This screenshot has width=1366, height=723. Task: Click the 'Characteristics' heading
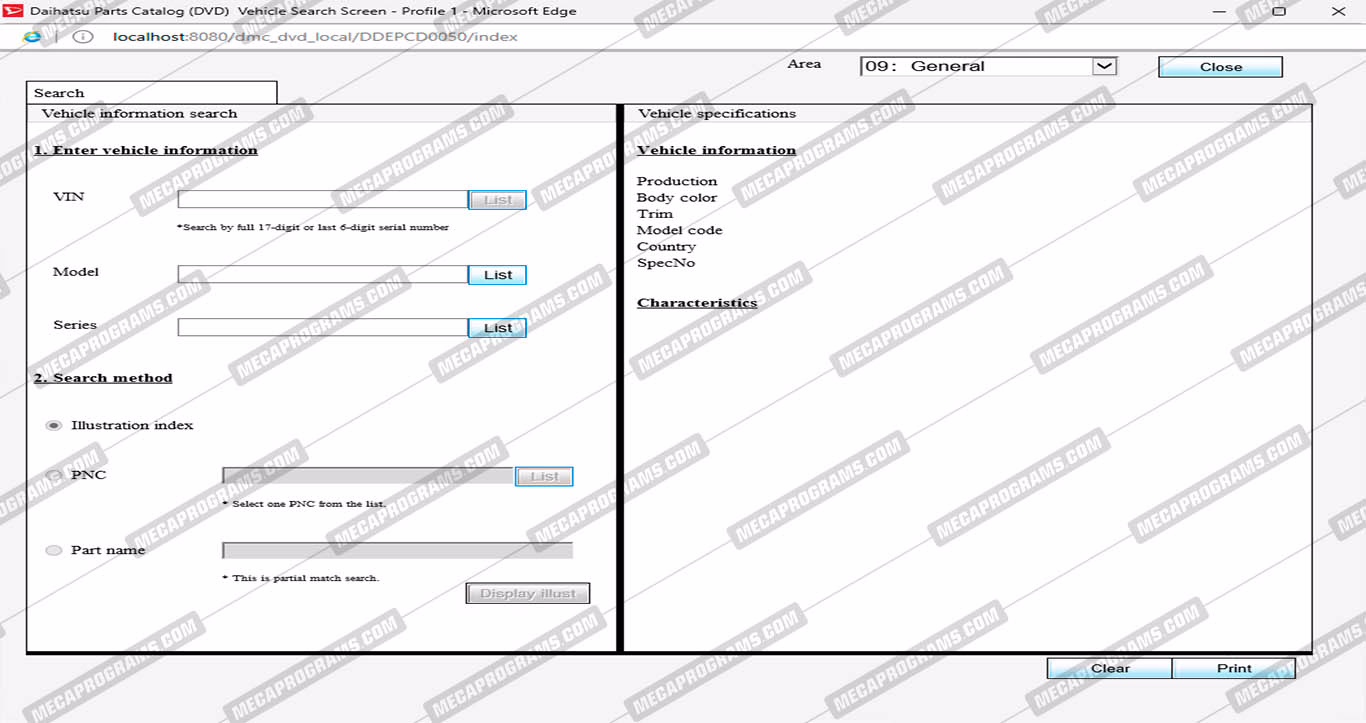click(x=697, y=303)
